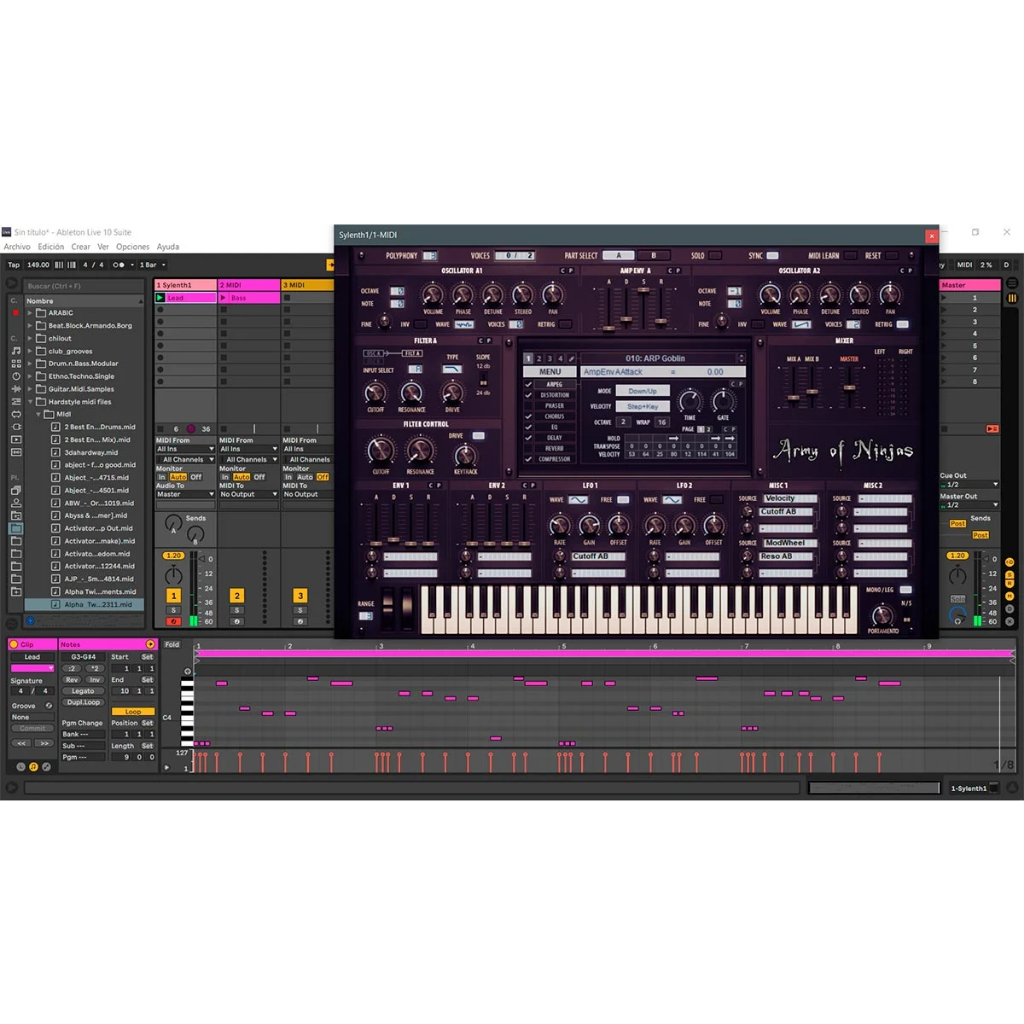This screenshot has height=1024, width=1024.
Task: Show the notes box icon below the Clip box
Action: [33, 767]
